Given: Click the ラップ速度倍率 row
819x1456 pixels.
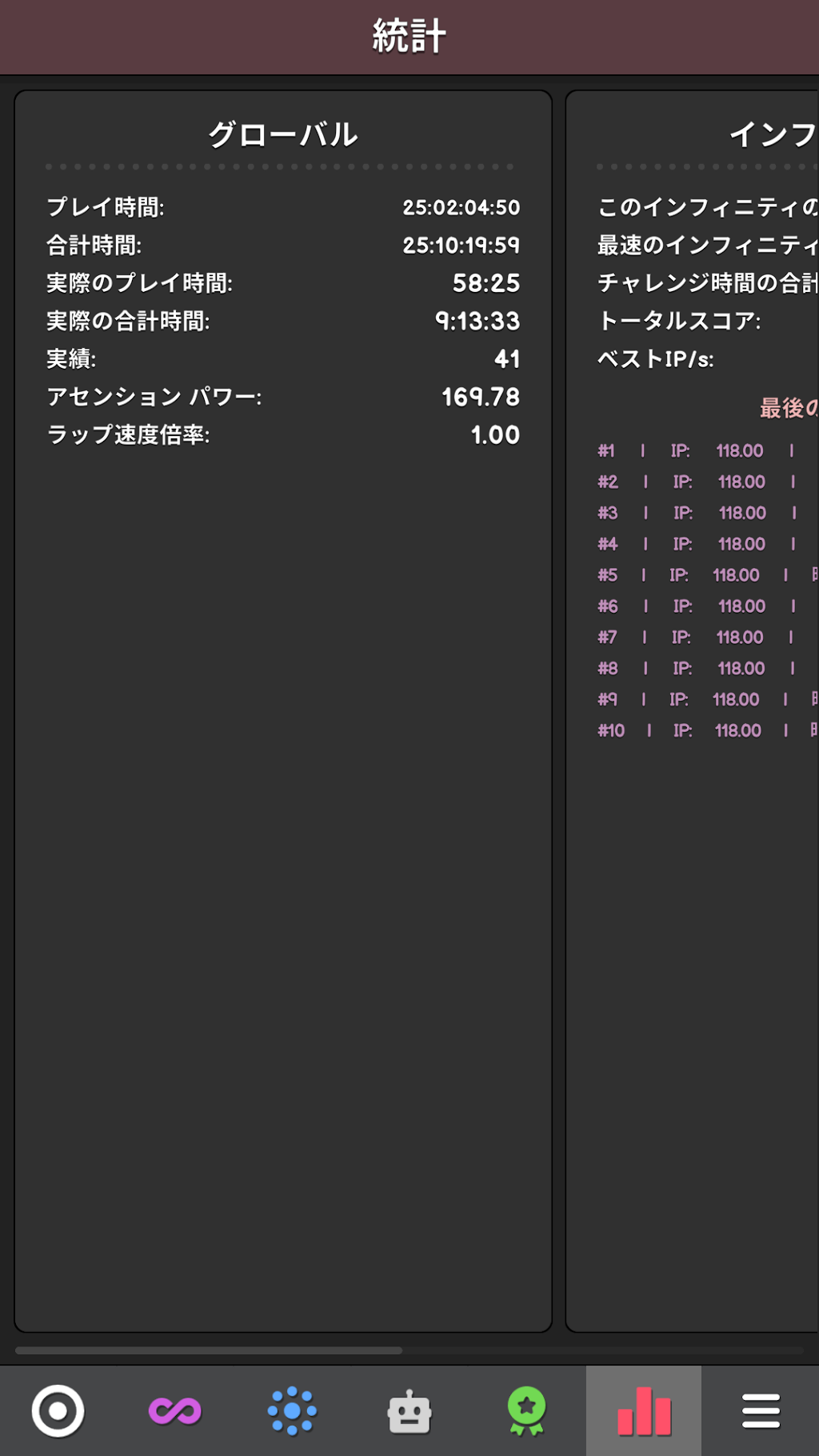Looking at the screenshot, I should [x=283, y=434].
